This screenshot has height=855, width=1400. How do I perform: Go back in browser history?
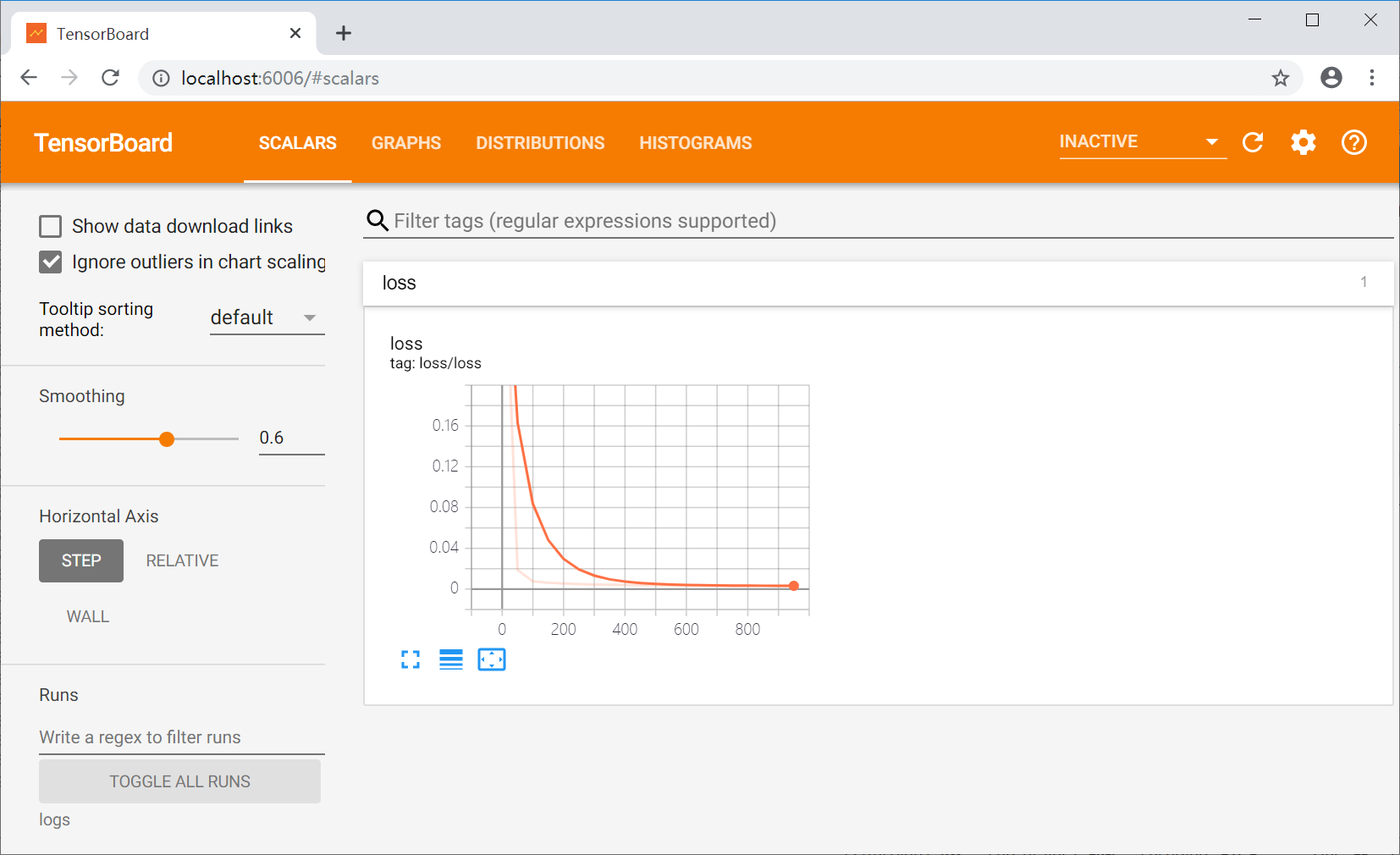click(x=29, y=78)
